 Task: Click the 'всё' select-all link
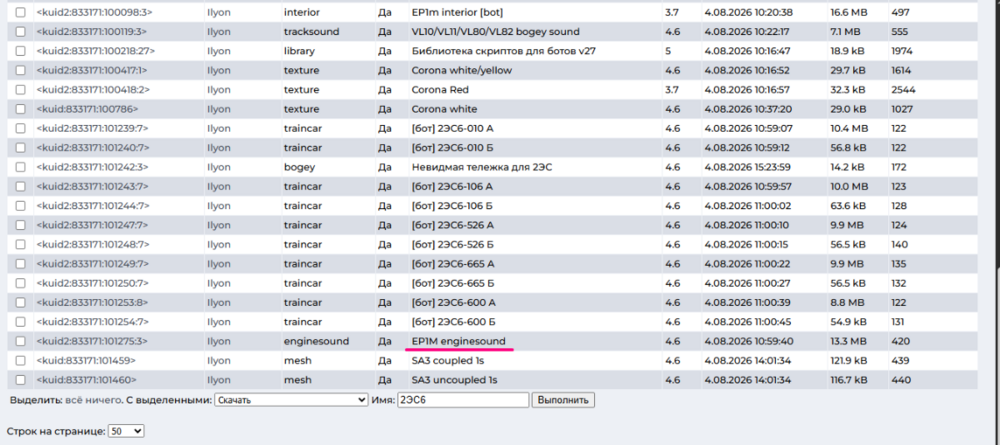click(75, 400)
